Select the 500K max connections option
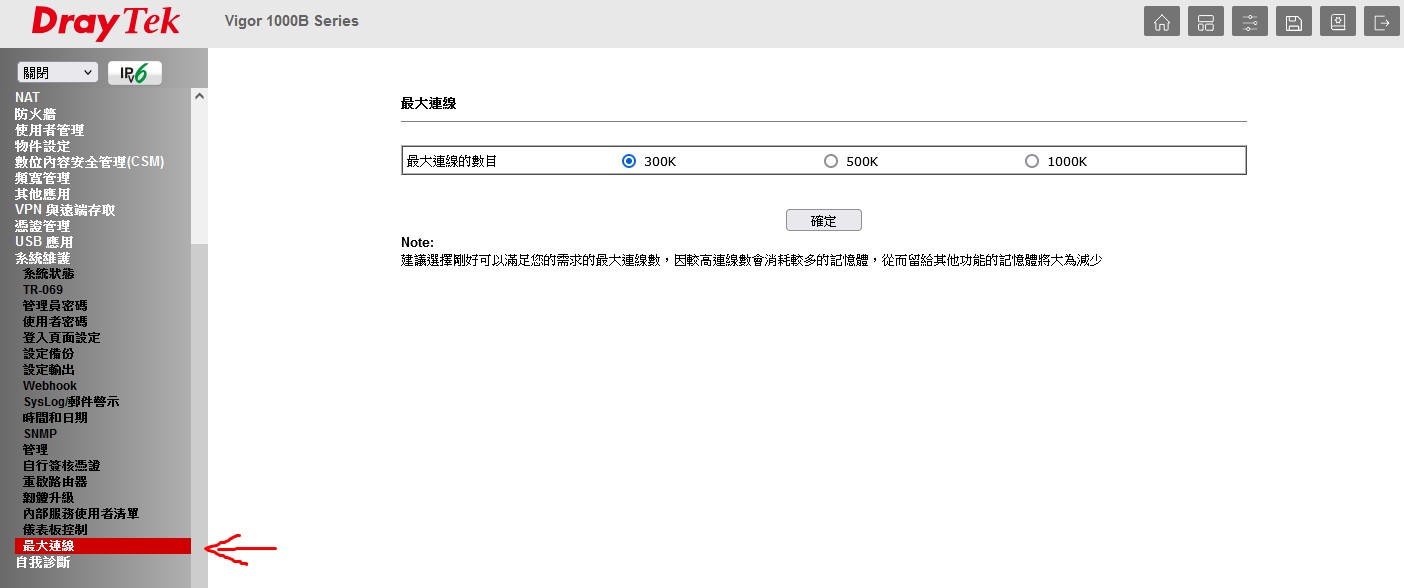Viewport: 1404px width, 588px height. 831,161
